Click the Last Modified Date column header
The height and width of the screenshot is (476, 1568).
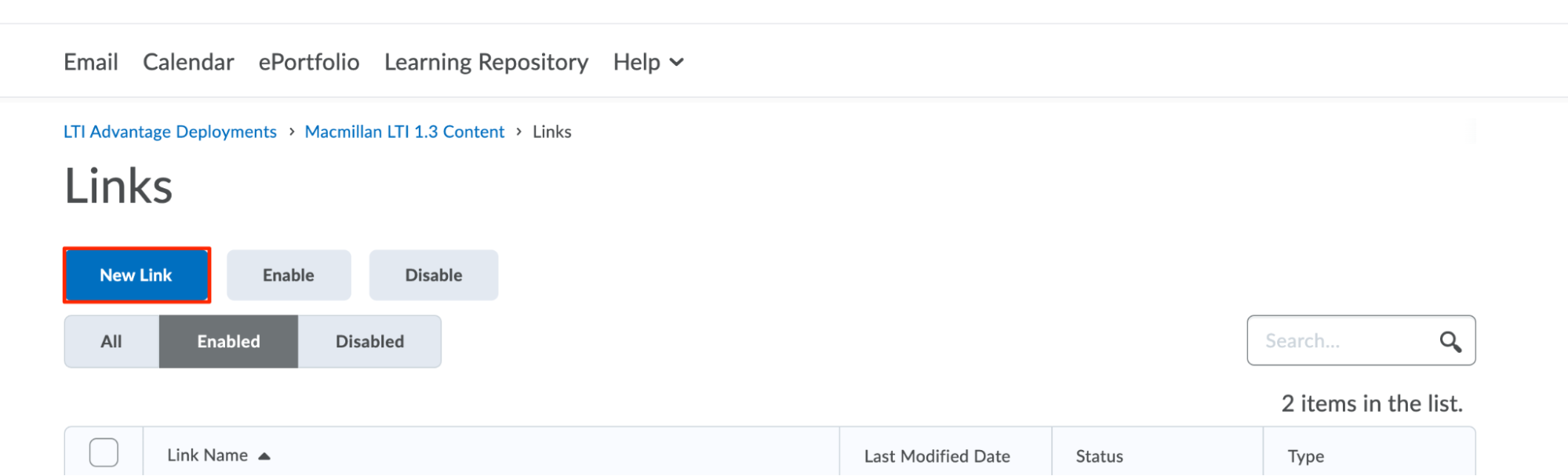(937, 456)
